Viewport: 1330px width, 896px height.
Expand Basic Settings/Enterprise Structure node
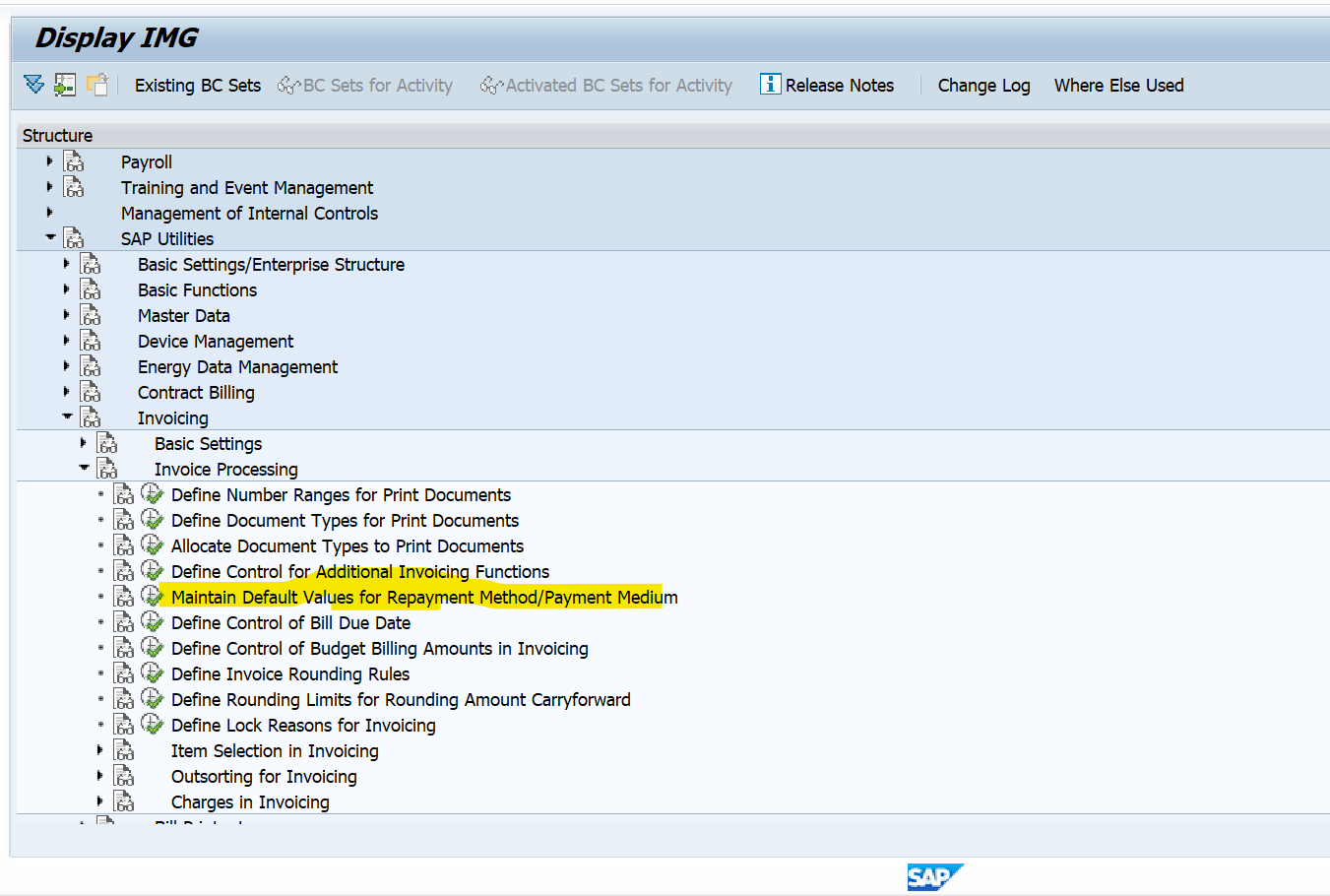pos(66,263)
